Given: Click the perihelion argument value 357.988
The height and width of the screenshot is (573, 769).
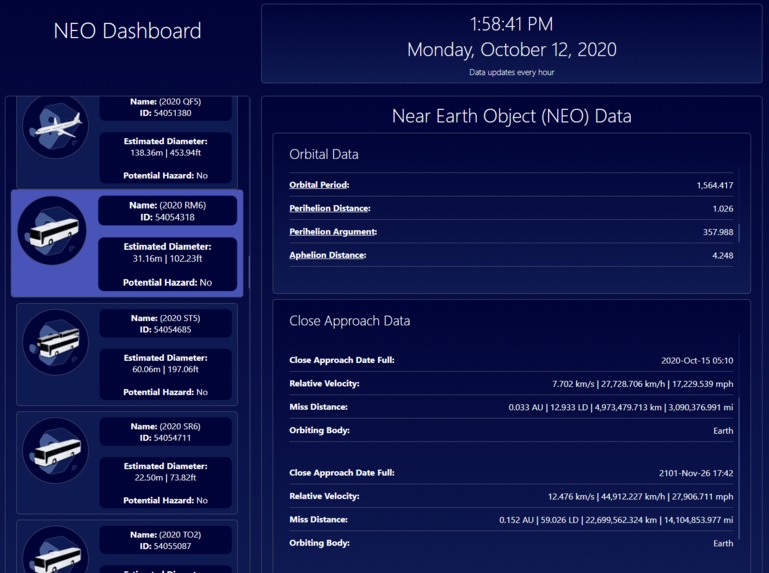Looking at the screenshot, I should 718,232.
